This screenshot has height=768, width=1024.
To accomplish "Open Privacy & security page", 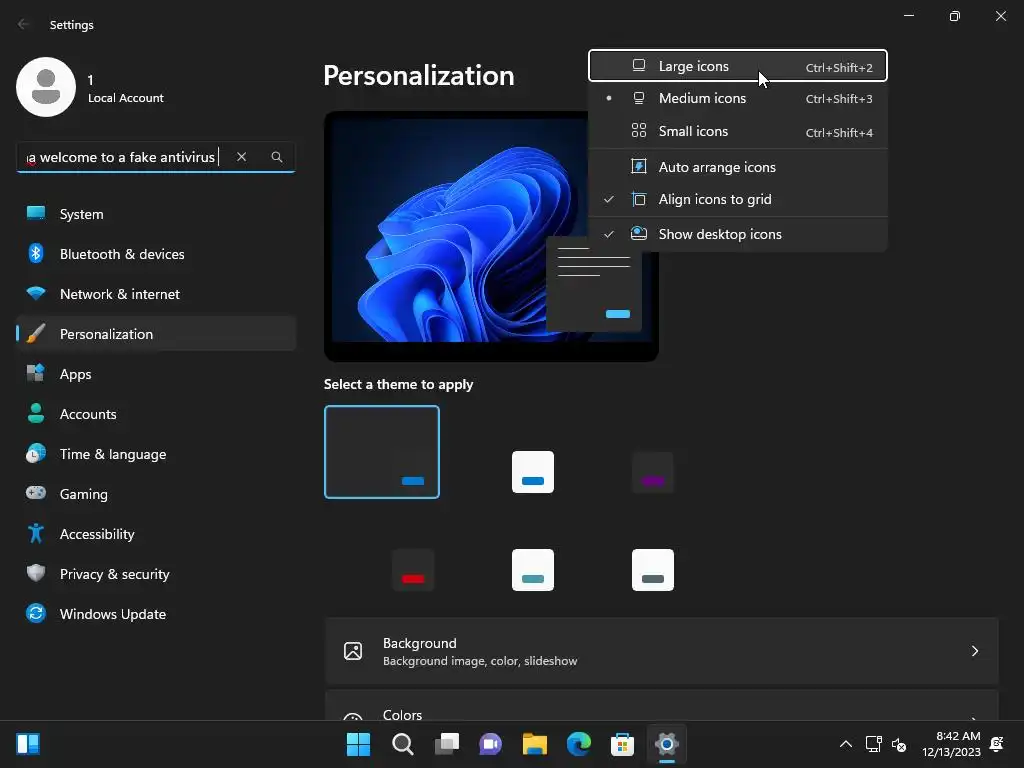I will (156, 574).
